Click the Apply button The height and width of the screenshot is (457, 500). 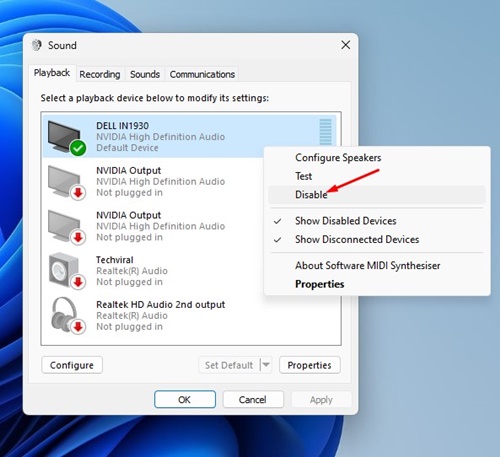(x=321, y=399)
